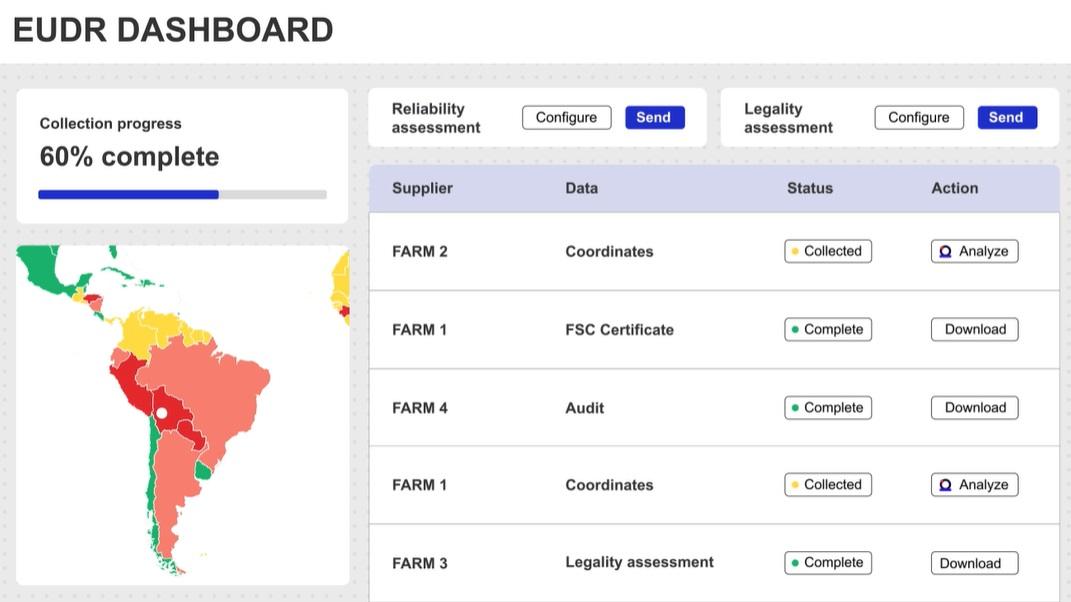Click the FARM 3 supplier cell
1071x602 pixels.
[x=419, y=563]
